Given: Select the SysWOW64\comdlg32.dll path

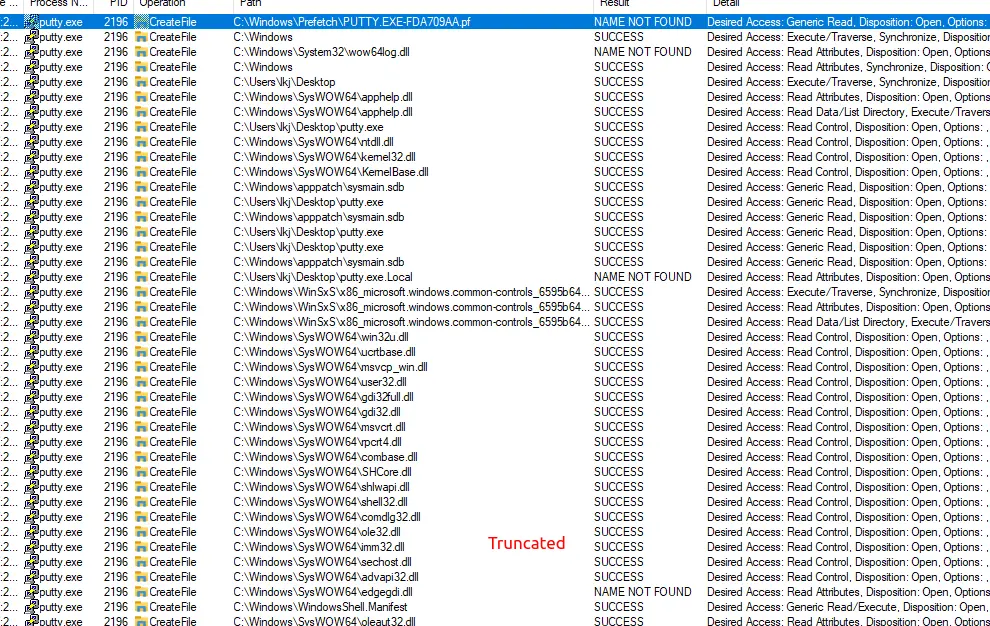Looking at the screenshot, I should [x=326, y=517].
